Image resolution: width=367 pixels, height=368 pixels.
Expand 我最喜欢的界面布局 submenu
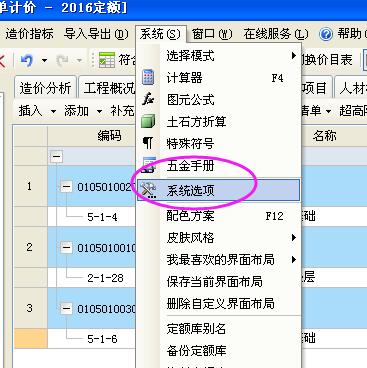pos(294,259)
